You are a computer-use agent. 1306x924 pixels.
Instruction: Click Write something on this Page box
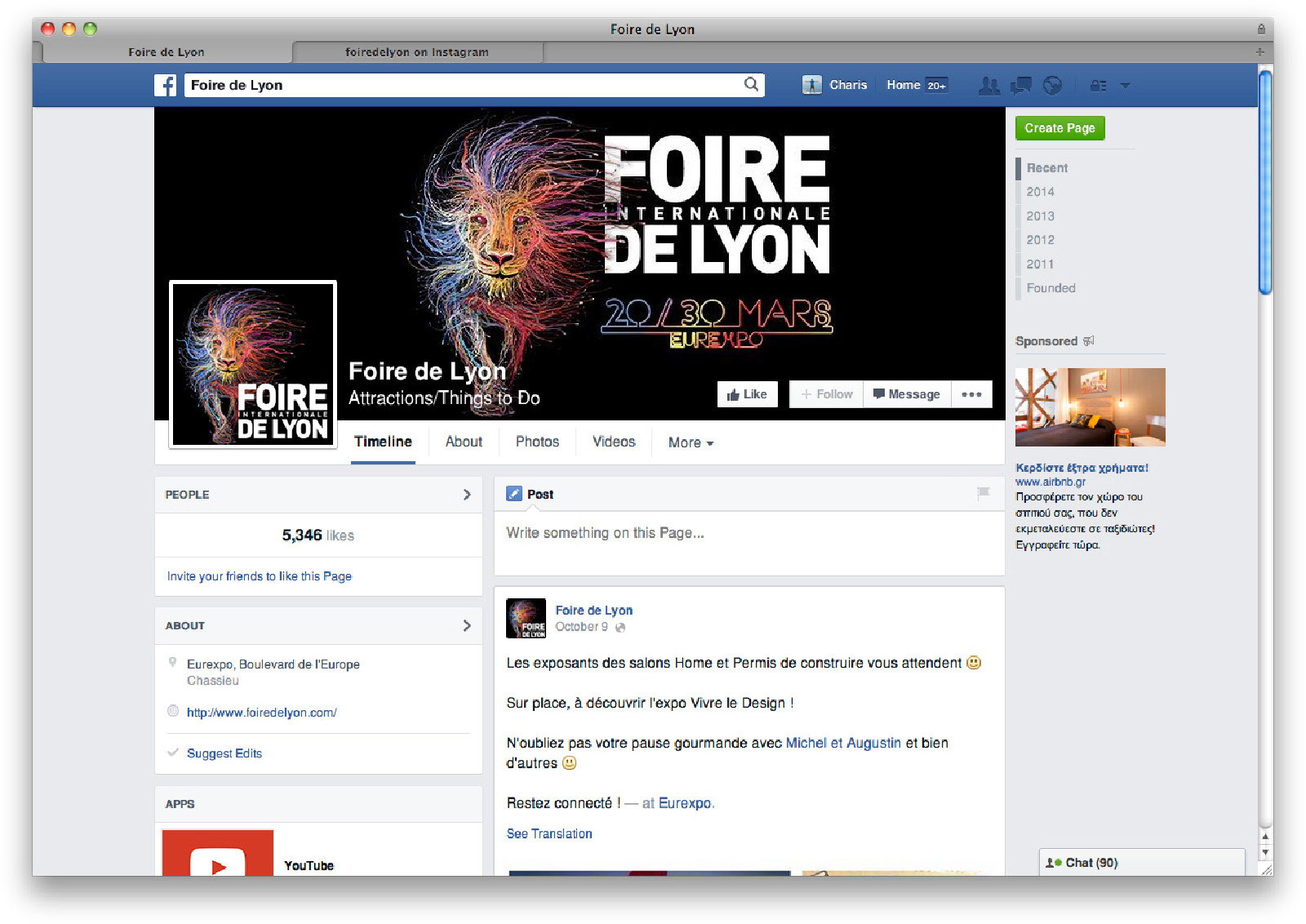click(749, 544)
